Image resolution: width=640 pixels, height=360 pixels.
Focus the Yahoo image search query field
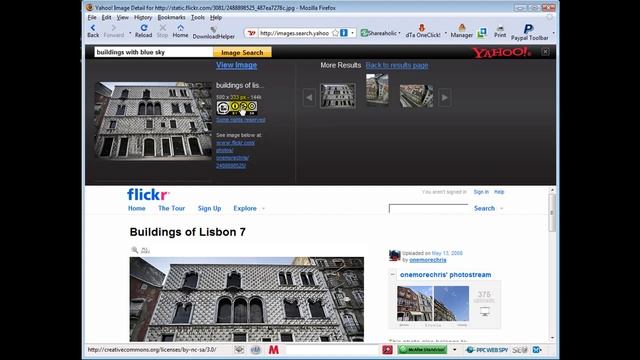tap(153, 52)
